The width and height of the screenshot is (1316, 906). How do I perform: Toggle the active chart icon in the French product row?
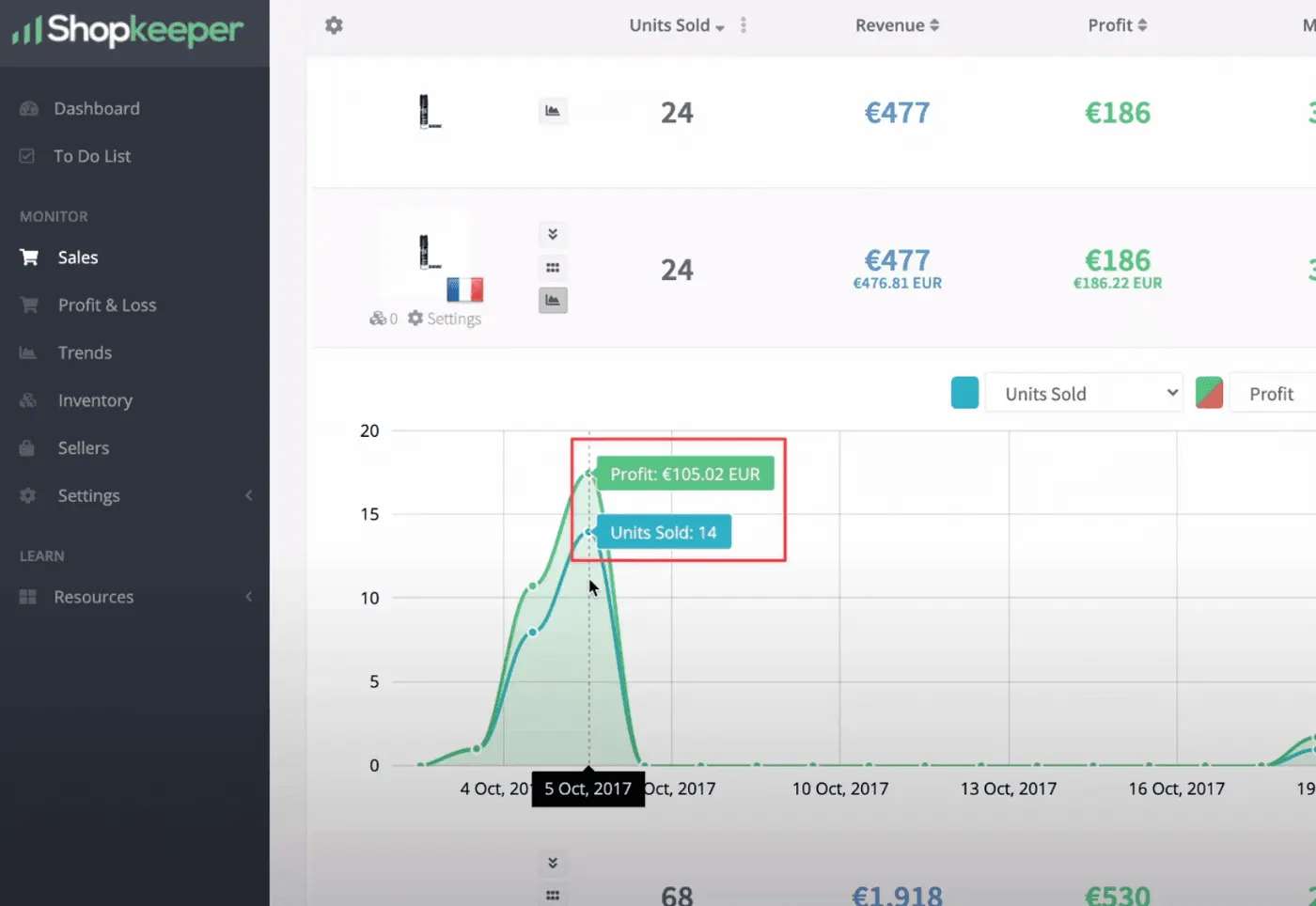[553, 300]
